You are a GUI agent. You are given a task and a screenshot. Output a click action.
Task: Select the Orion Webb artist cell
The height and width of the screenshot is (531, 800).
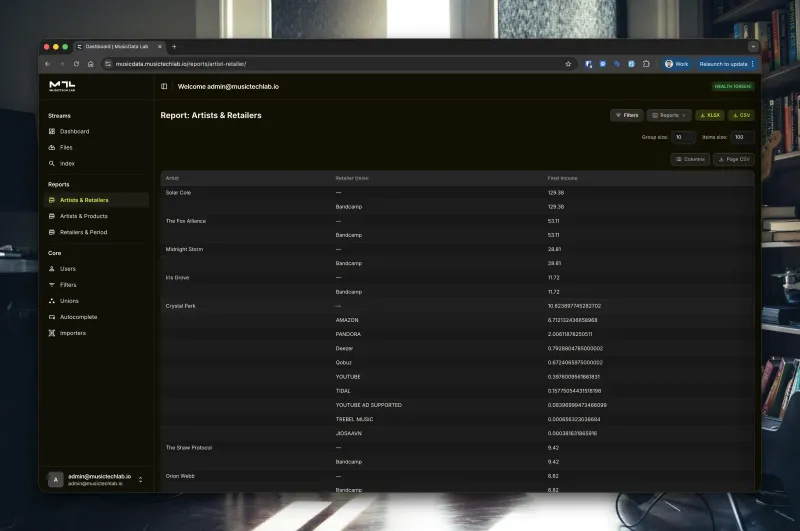(180, 476)
